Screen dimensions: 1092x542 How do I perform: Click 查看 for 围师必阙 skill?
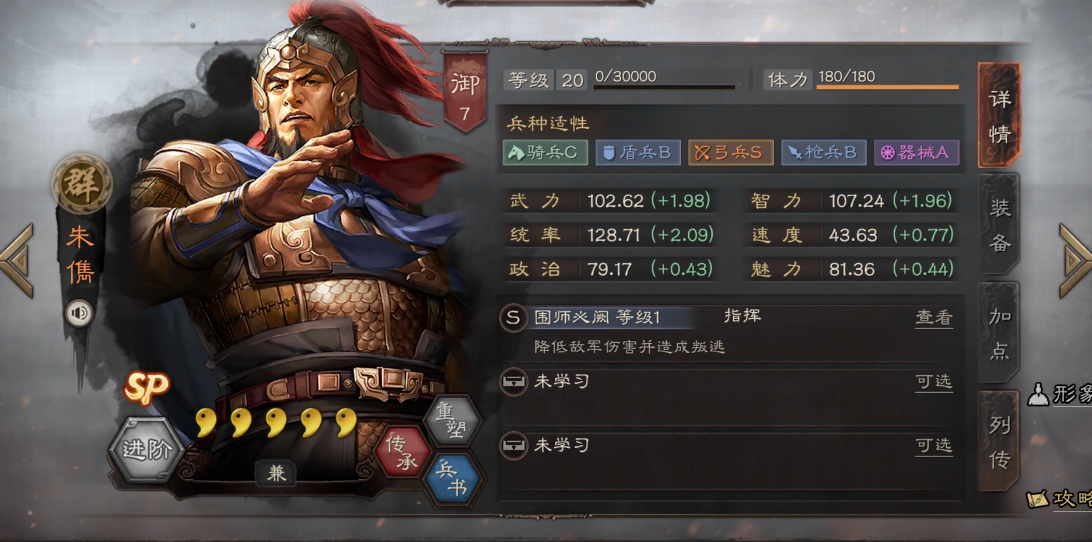[x=933, y=318]
